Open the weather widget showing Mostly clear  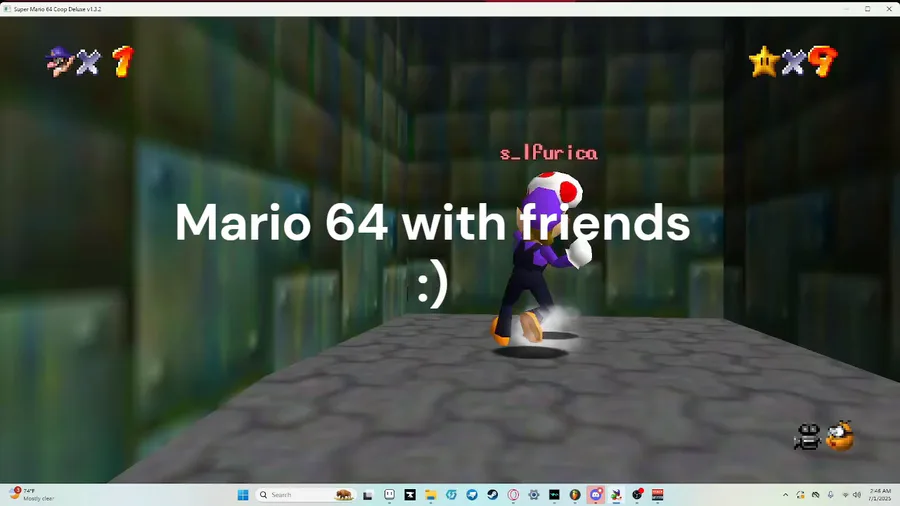click(32, 495)
